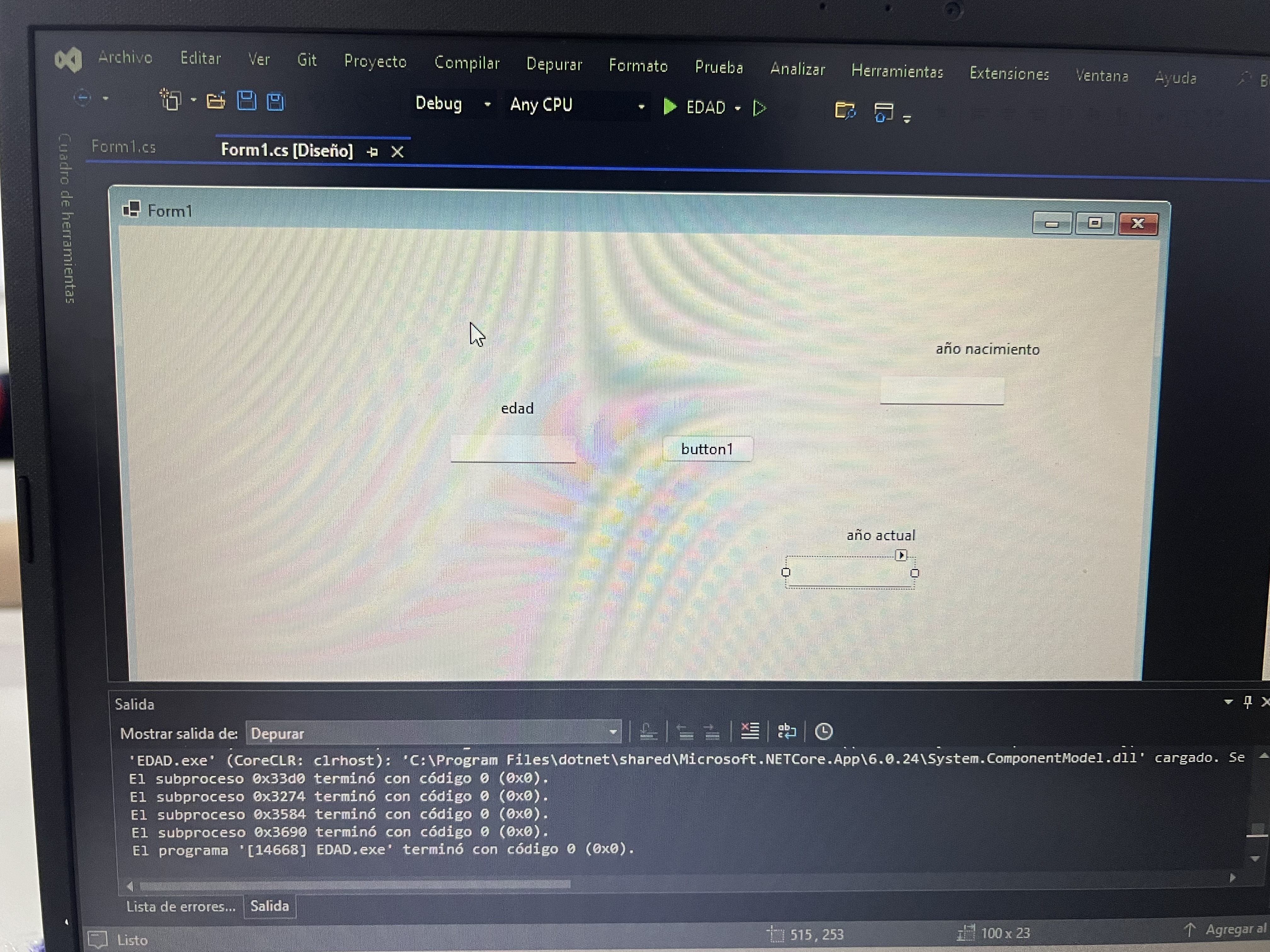Switch to the Form1.cs code tab
Screen dimensions: 1270x952
(123, 147)
